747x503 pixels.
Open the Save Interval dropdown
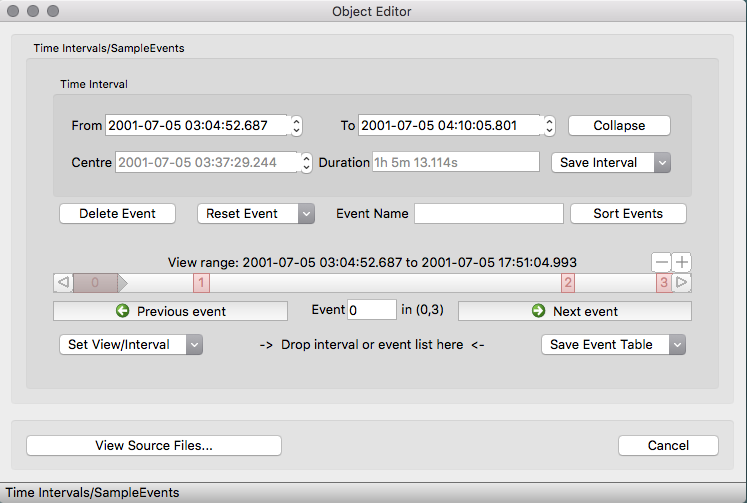coord(610,162)
